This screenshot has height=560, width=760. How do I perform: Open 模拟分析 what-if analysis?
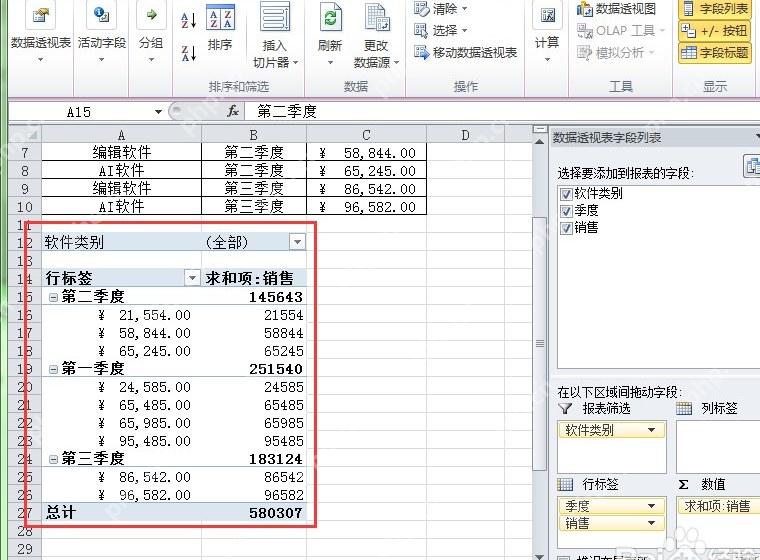point(616,52)
